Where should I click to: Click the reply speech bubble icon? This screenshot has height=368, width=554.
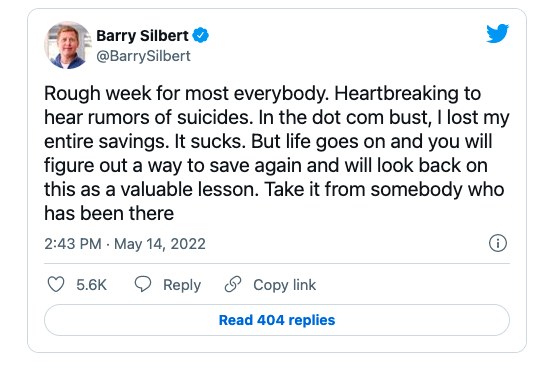click(143, 284)
